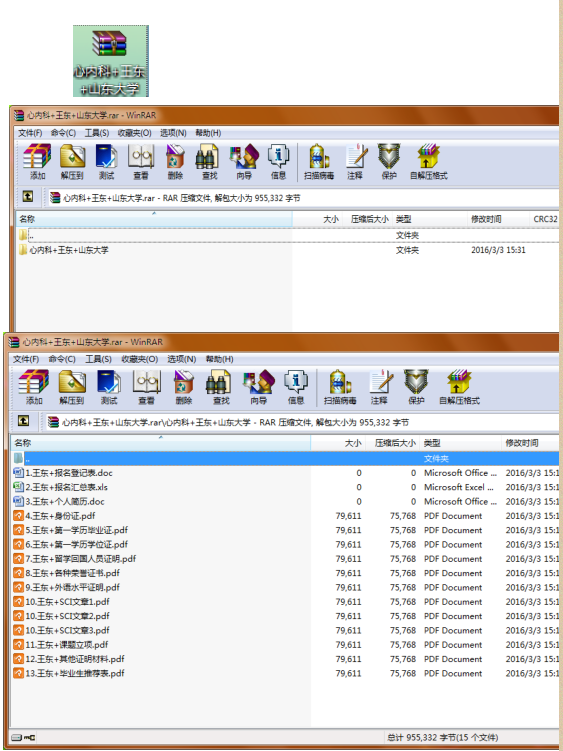This screenshot has width=563, height=751.
Task: Sort by the 大小 column header in the lower window
Action: pos(338,443)
